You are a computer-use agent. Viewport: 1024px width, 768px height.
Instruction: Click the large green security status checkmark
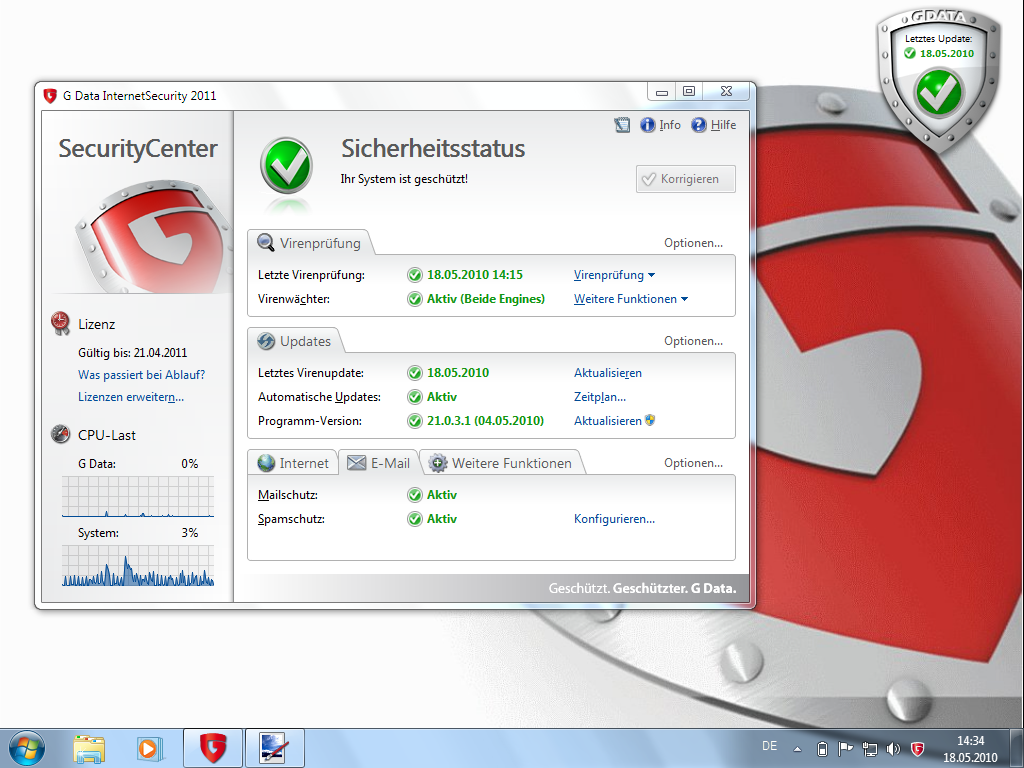[286, 165]
